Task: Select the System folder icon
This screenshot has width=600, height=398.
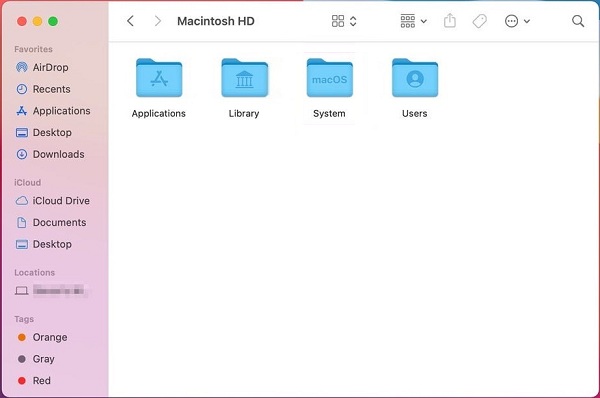Action: 329,78
